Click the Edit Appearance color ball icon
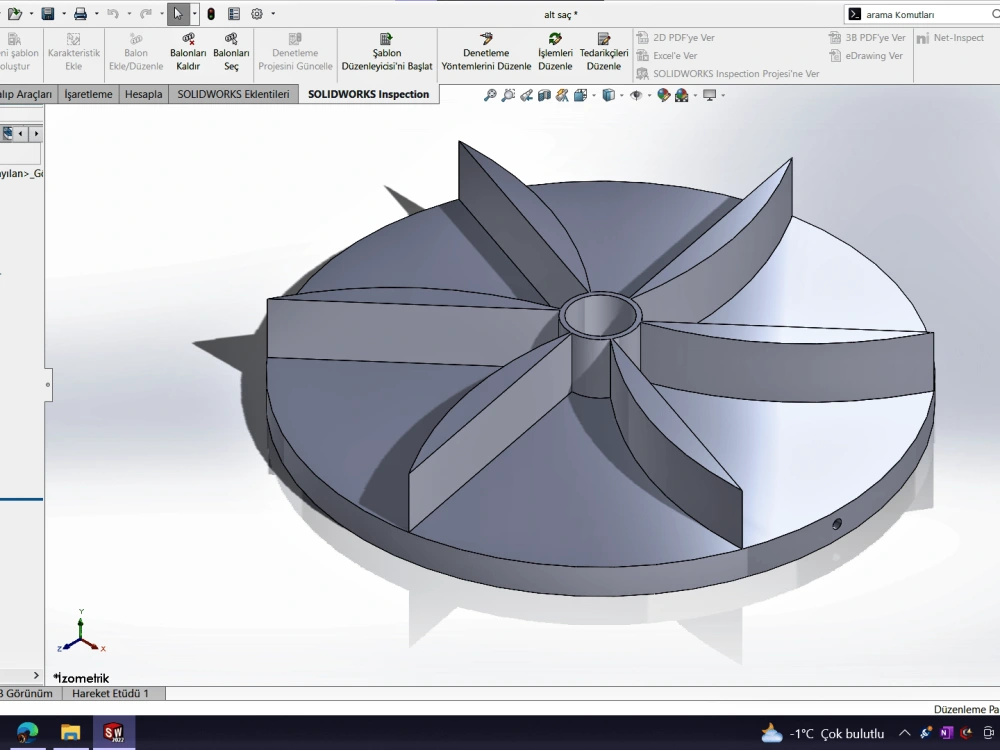This screenshot has width=1000, height=750. coord(663,95)
